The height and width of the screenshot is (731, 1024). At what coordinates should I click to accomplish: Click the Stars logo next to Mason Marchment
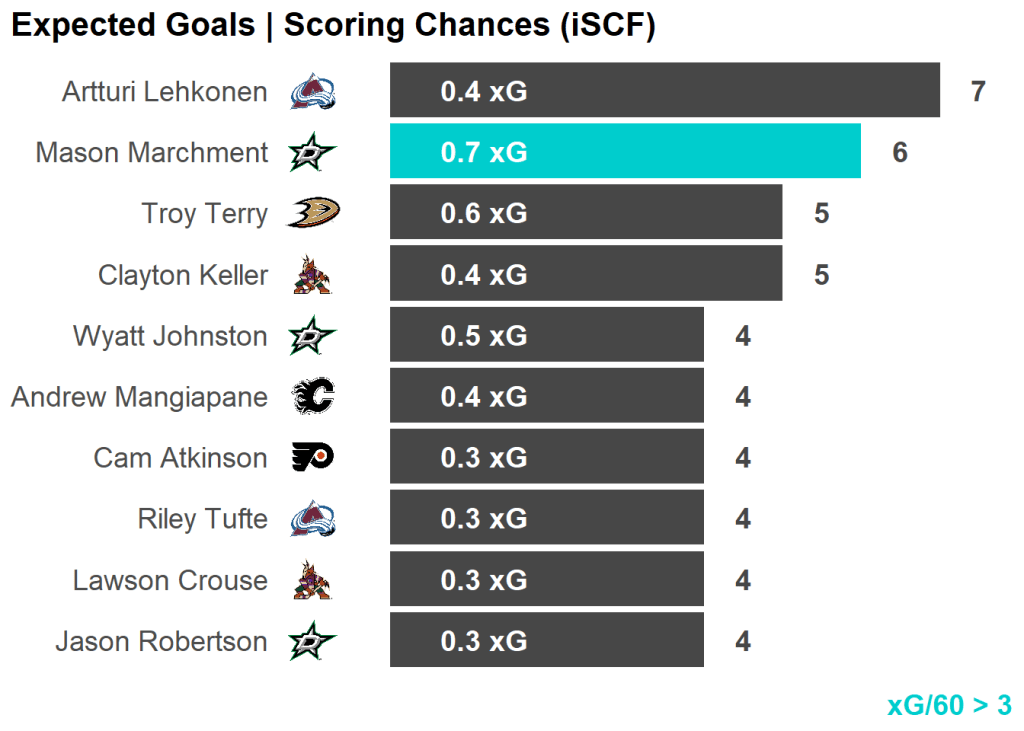tap(312, 153)
